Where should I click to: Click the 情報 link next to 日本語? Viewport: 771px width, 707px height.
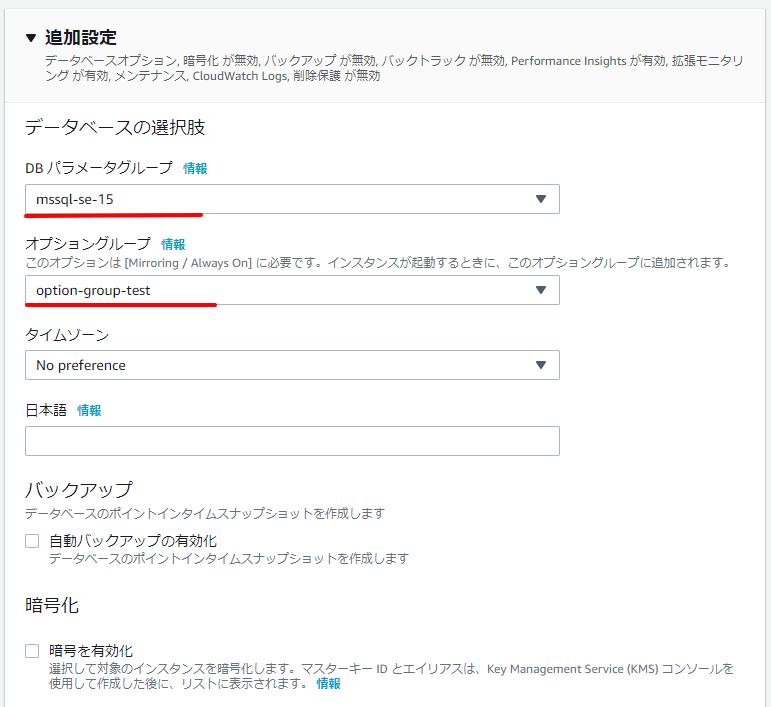tap(89, 410)
